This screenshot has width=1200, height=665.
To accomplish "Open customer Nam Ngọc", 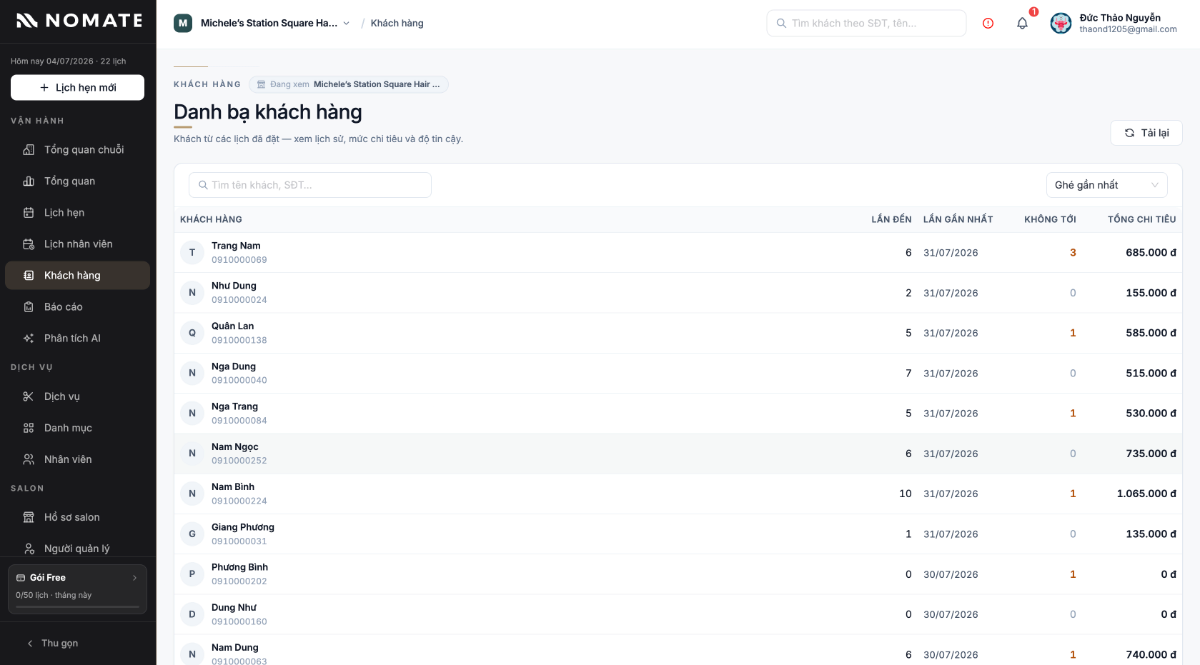I will pos(678,453).
